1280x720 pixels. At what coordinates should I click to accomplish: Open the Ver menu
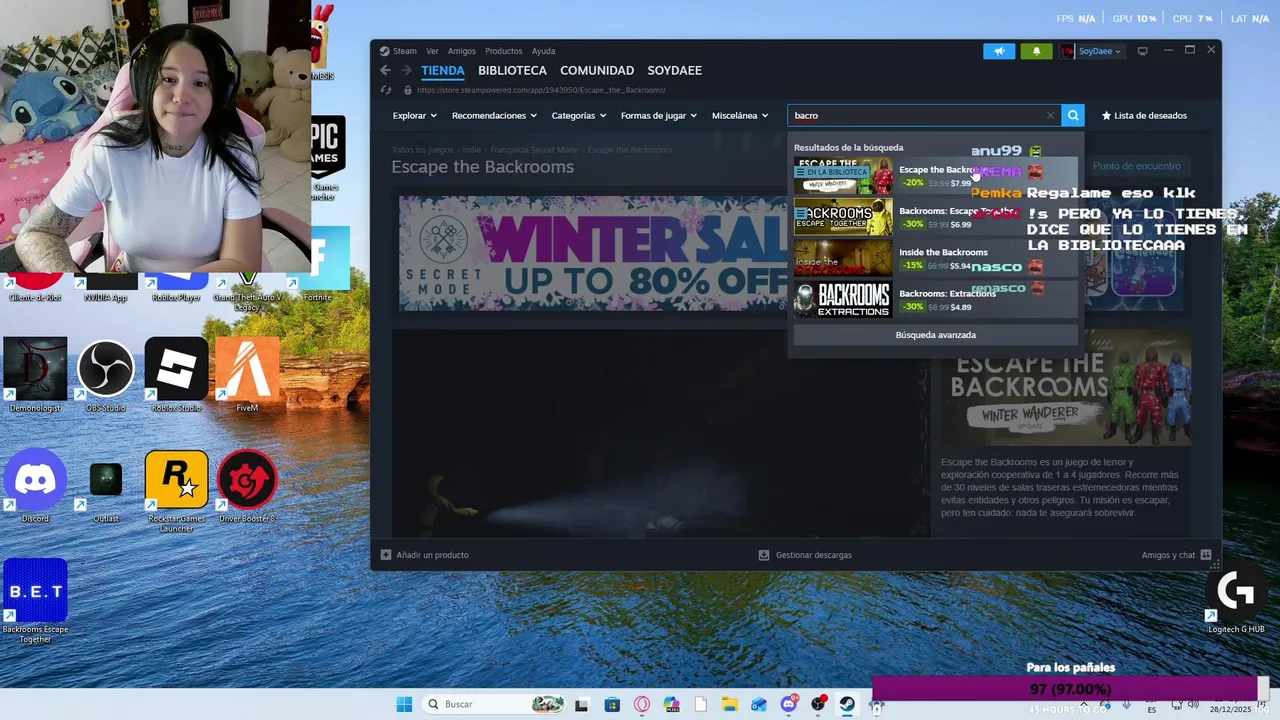[x=432, y=51]
